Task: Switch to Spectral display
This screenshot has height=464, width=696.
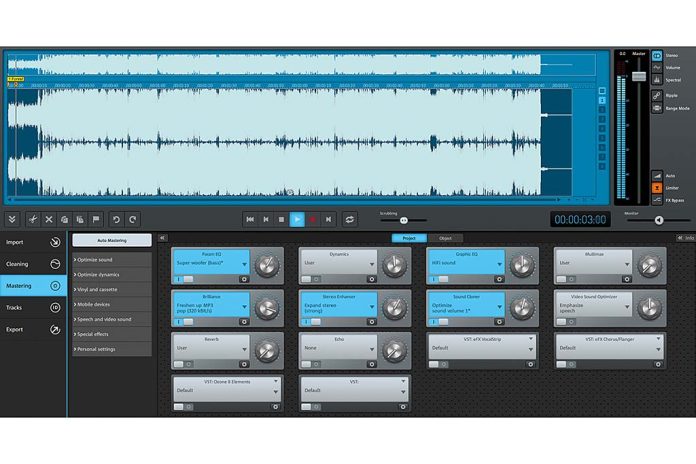Action: (x=657, y=80)
